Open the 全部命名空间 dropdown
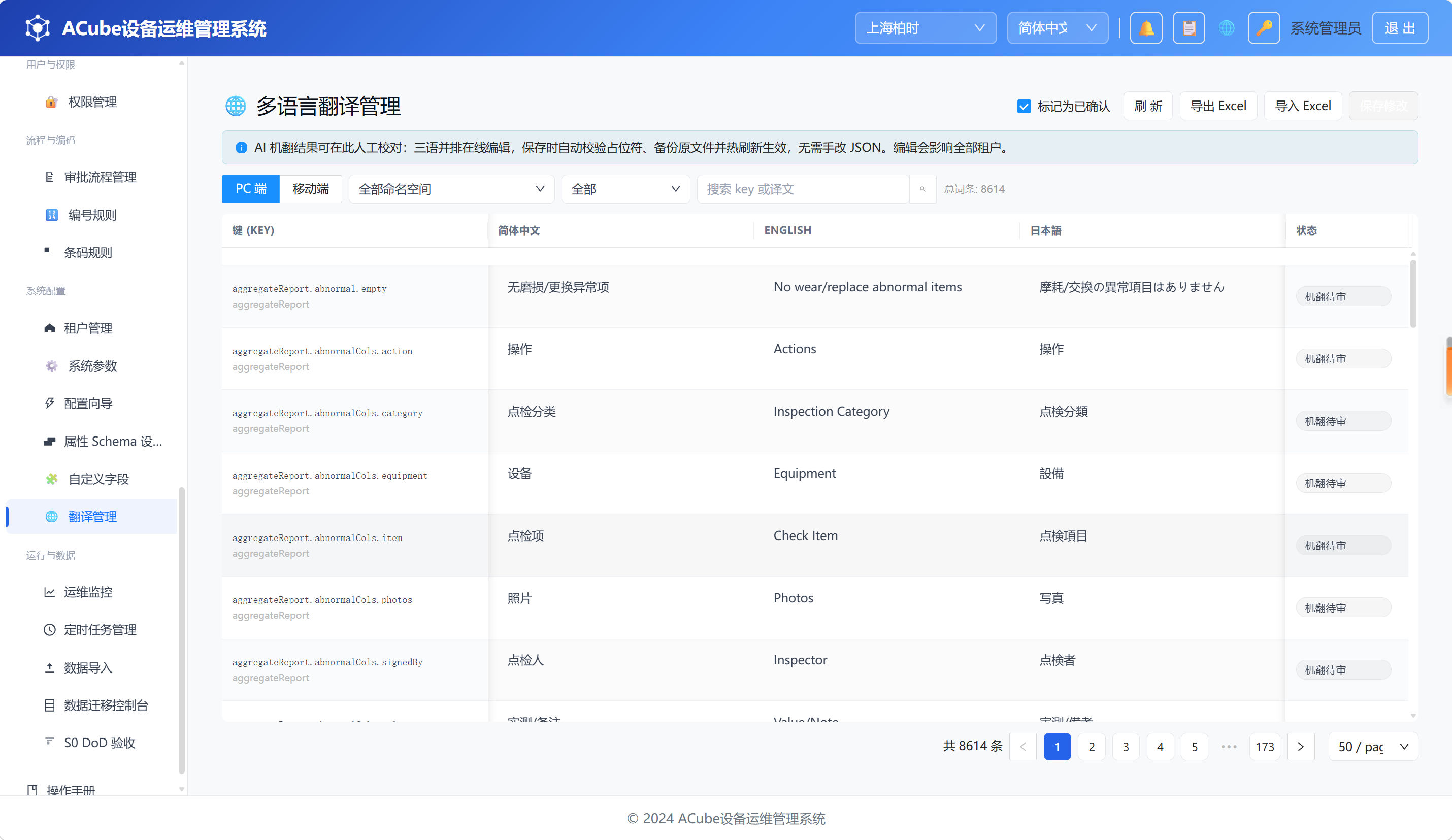 451,189
